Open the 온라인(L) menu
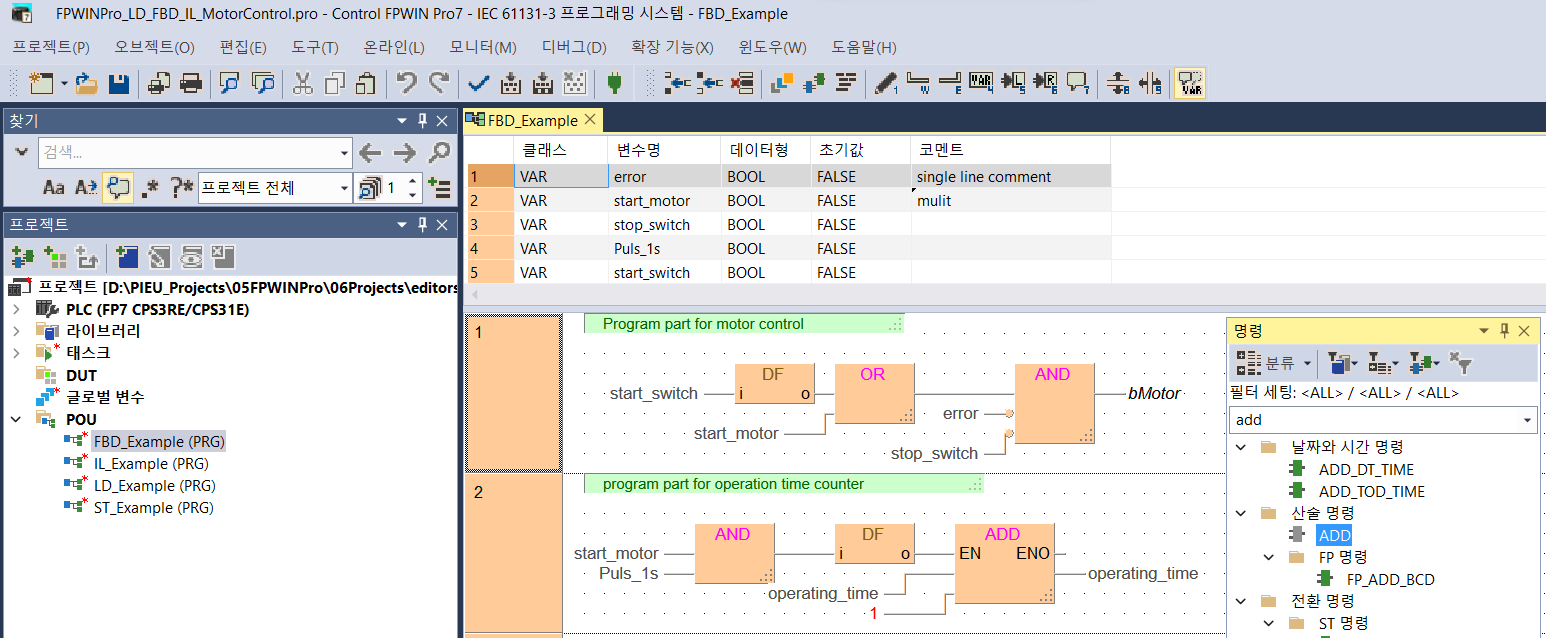 (393, 47)
